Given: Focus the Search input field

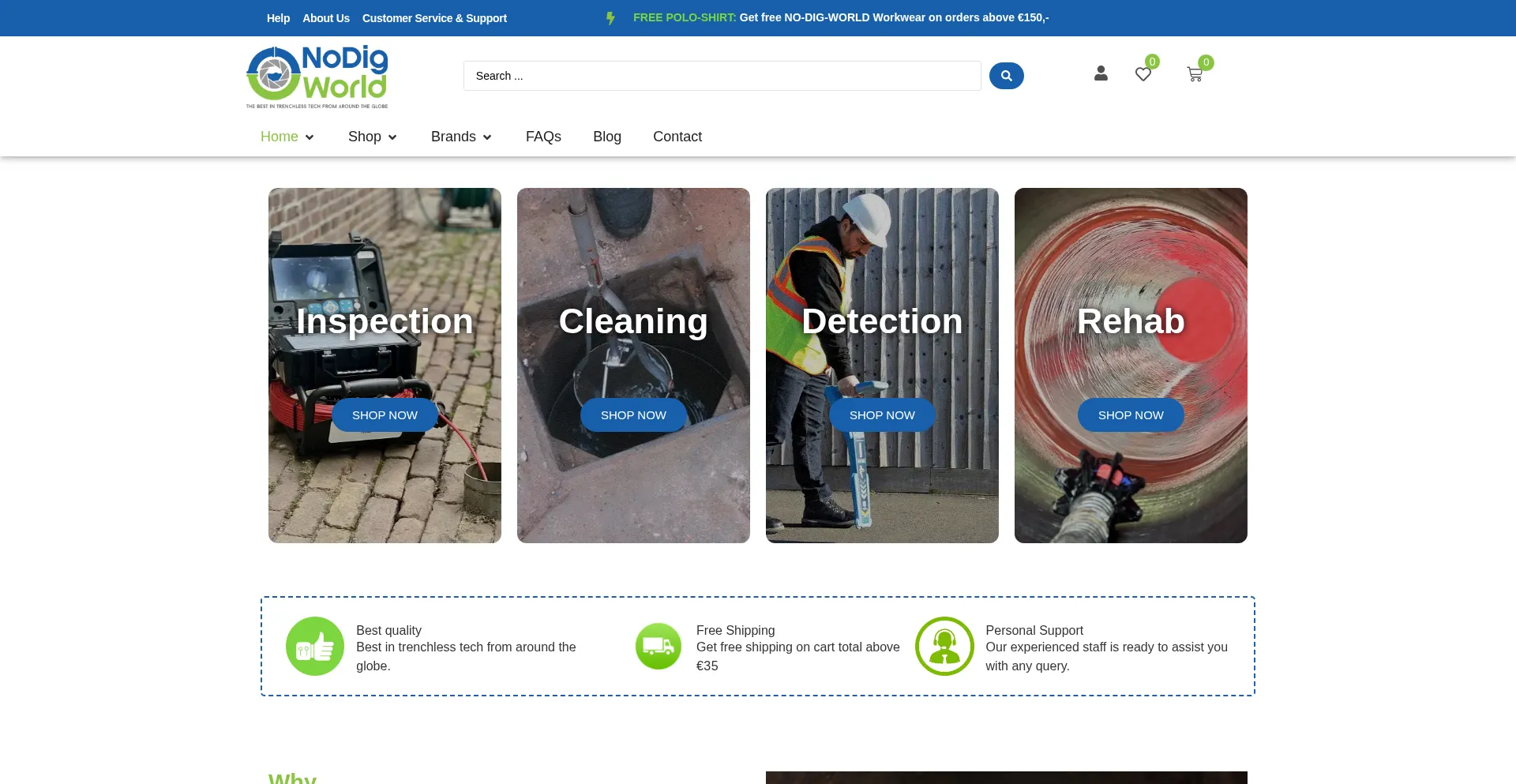Looking at the screenshot, I should tap(722, 76).
